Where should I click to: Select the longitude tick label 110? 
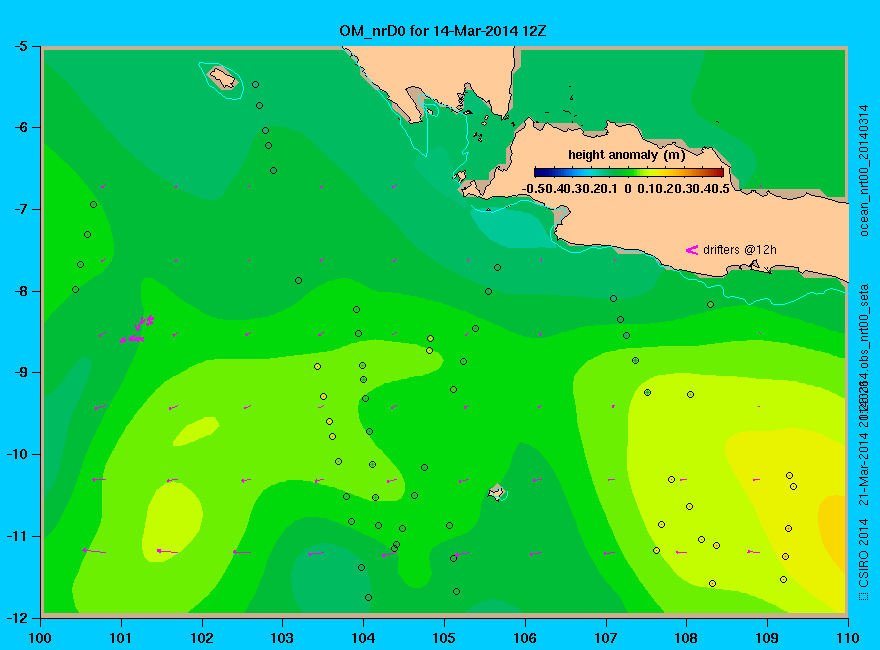click(x=848, y=638)
